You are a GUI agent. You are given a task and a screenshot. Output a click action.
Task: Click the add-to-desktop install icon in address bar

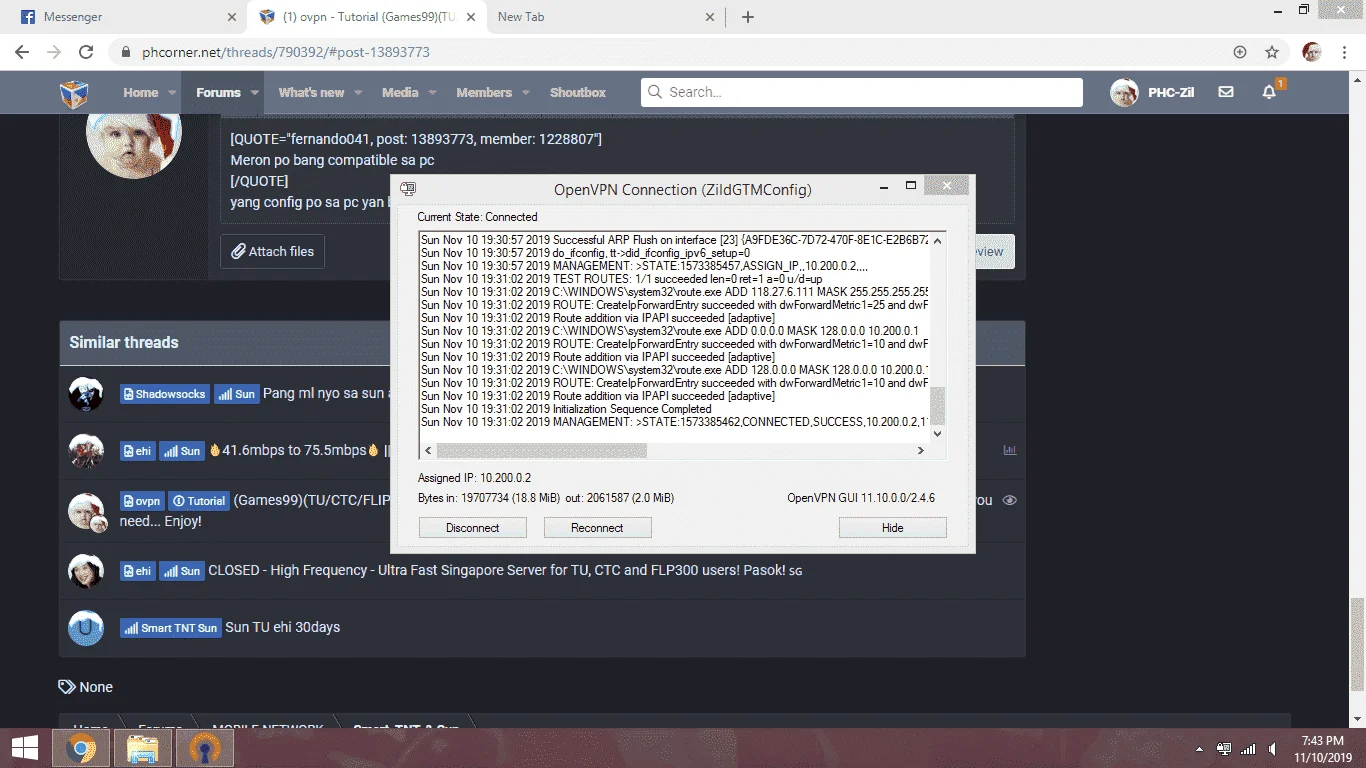click(1240, 52)
